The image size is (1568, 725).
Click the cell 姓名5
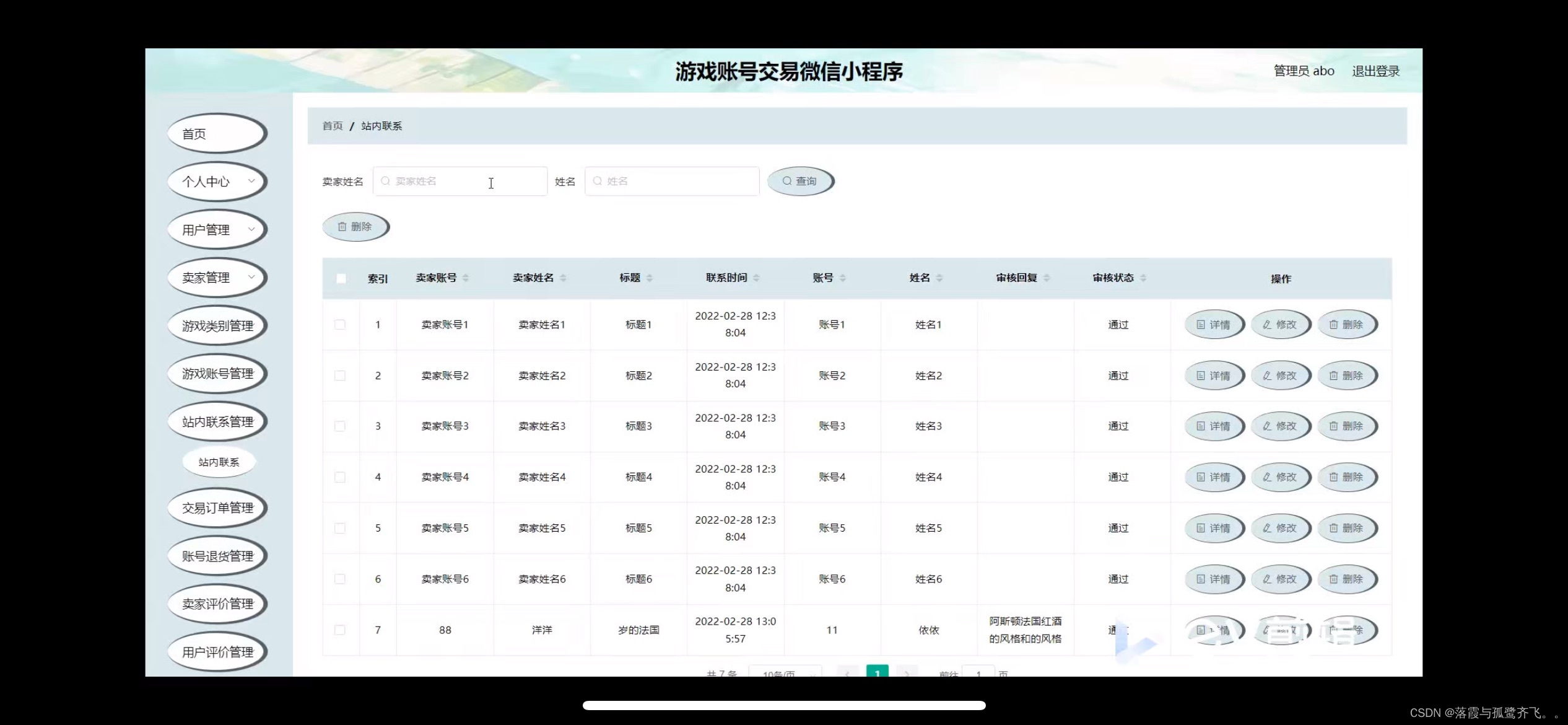point(928,528)
